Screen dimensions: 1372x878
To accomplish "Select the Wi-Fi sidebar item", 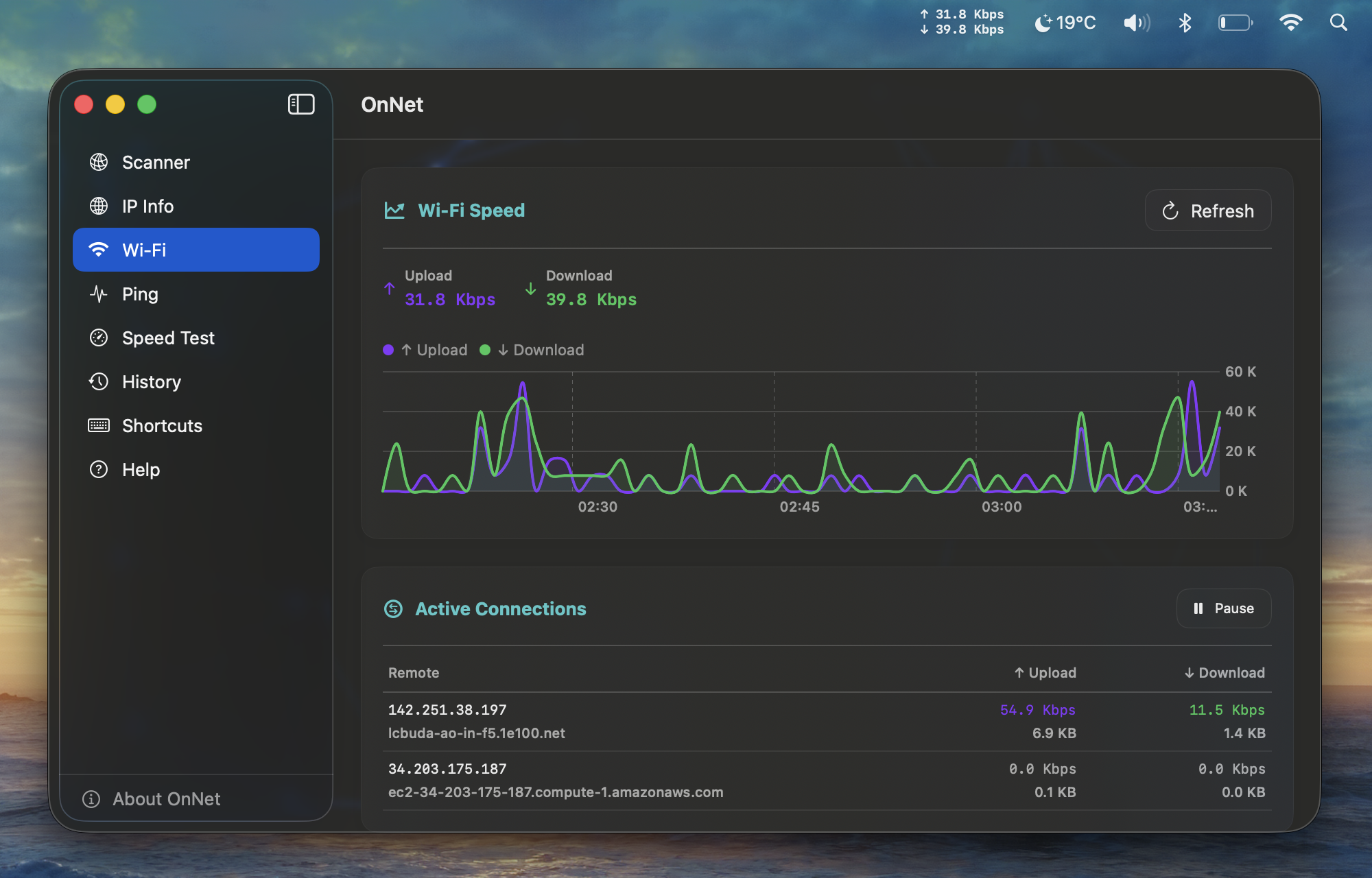I will tap(196, 250).
